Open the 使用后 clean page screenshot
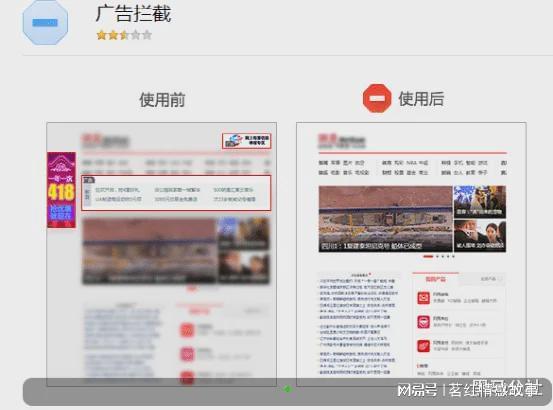The height and width of the screenshot is (410, 553). (x=411, y=254)
